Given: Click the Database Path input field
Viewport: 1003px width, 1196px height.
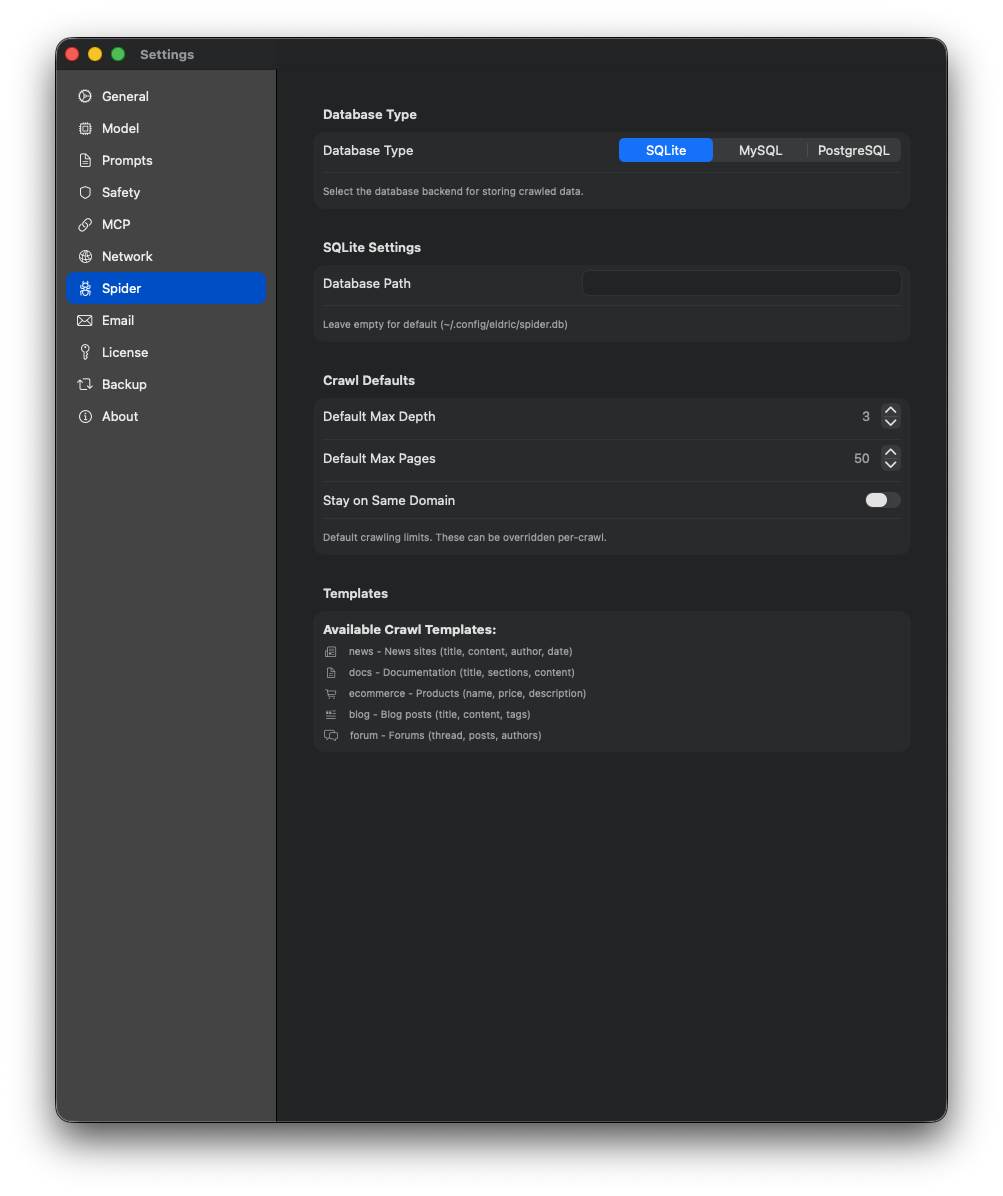Looking at the screenshot, I should click(740, 283).
